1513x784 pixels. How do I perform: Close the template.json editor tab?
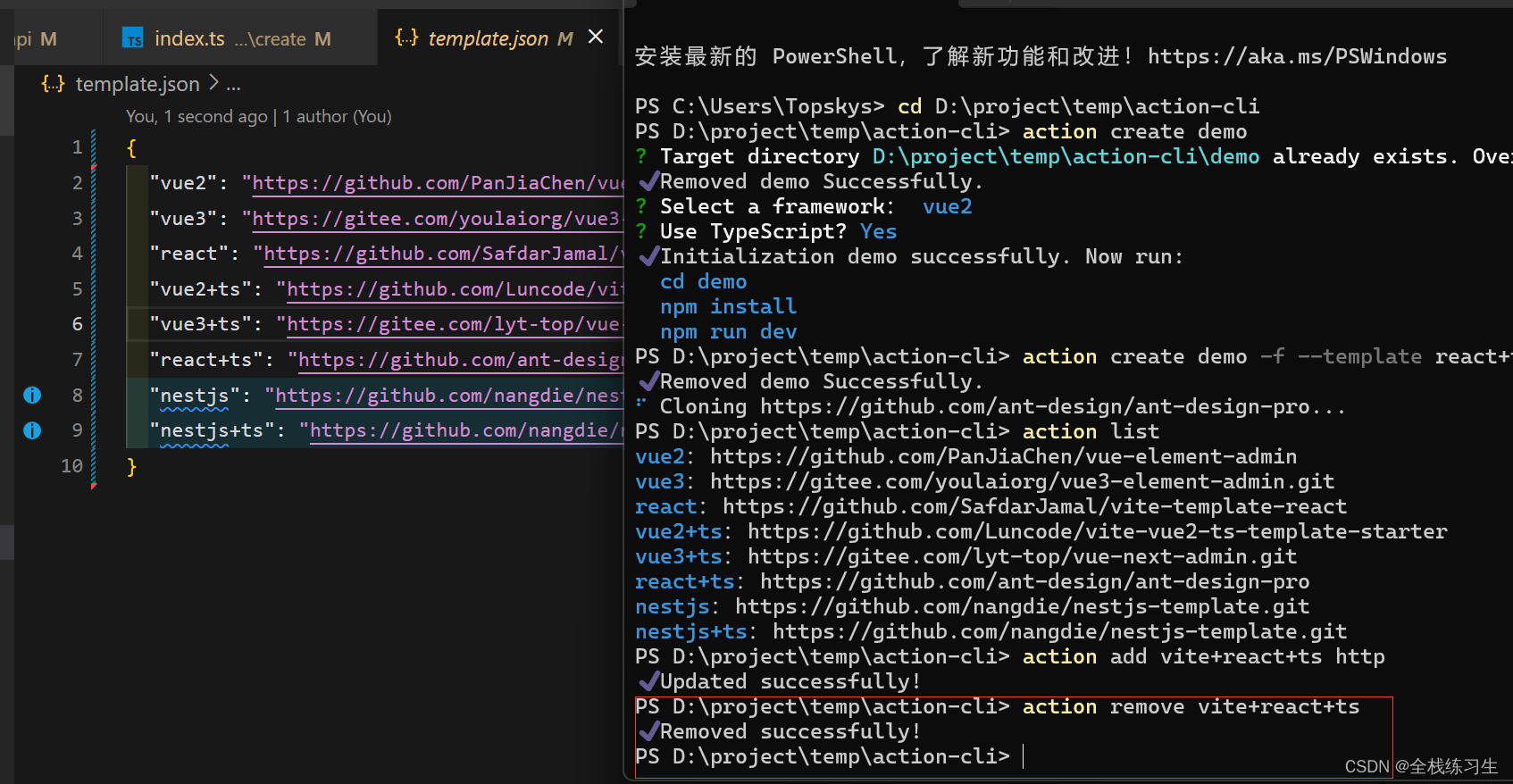coord(596,37)
